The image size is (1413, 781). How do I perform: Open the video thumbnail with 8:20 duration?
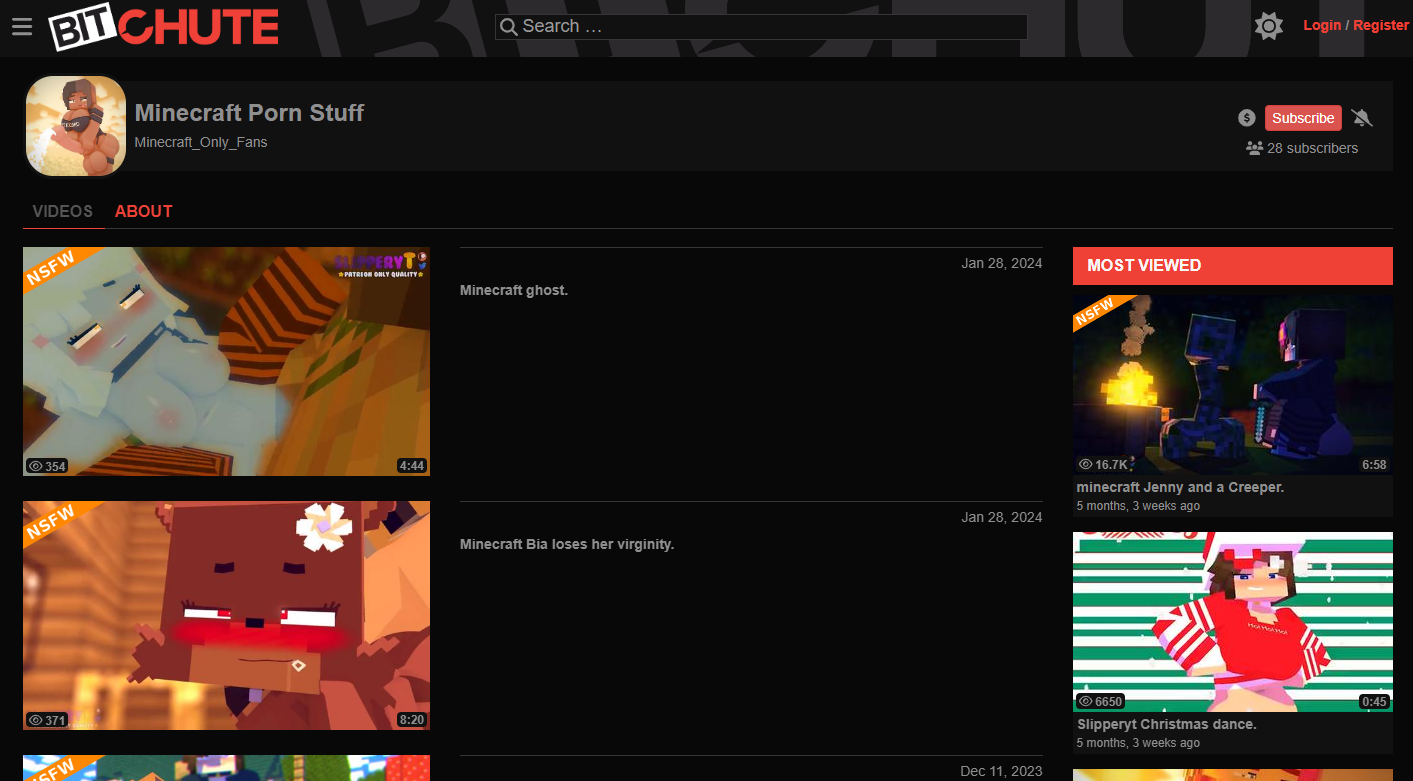(x=226, y=615)
